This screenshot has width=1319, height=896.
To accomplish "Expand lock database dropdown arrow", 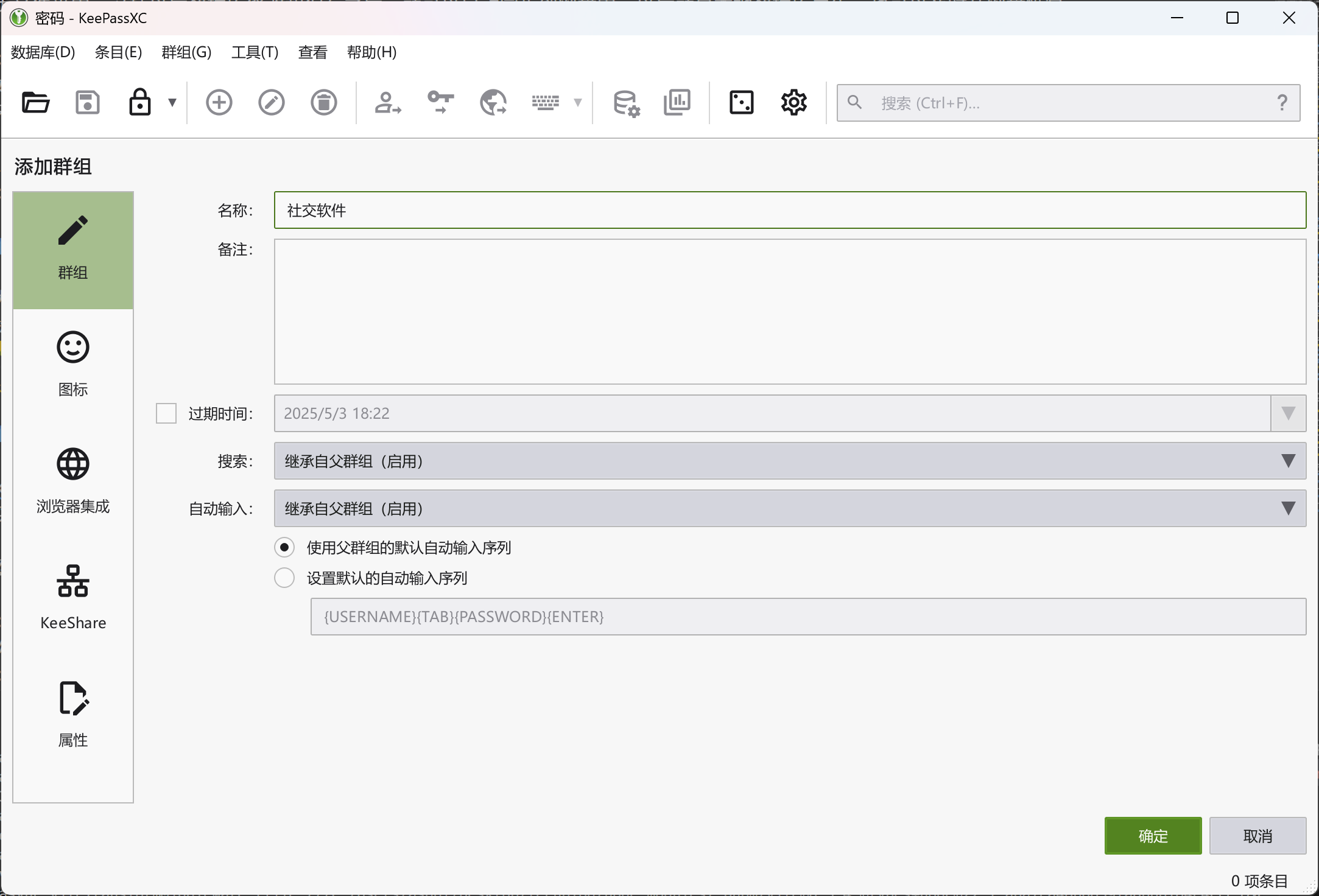I will [x=172, y=102].
